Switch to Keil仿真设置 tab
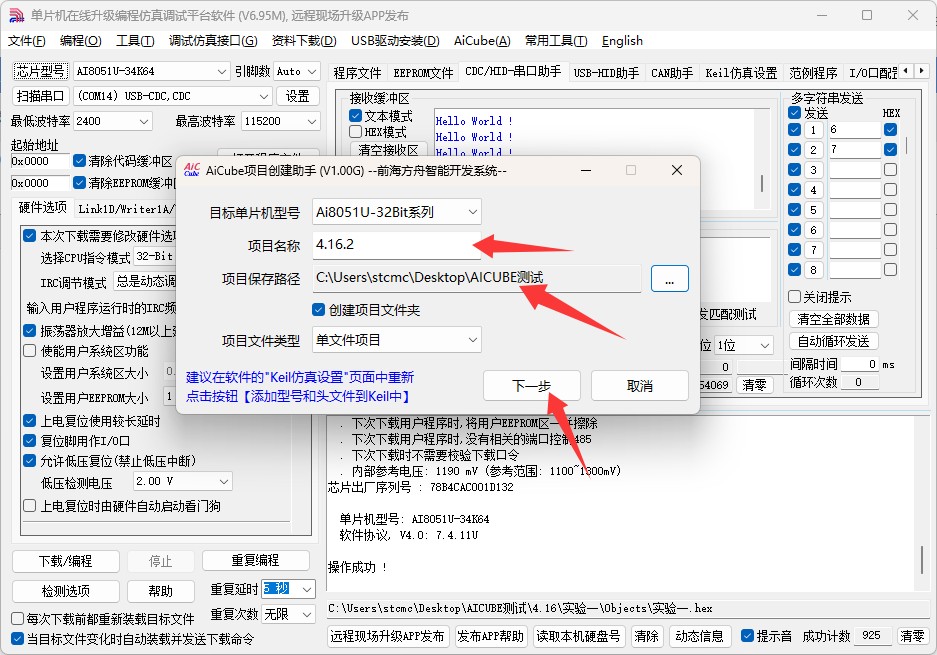Viewport: 937px width, 655px height. 741,73
